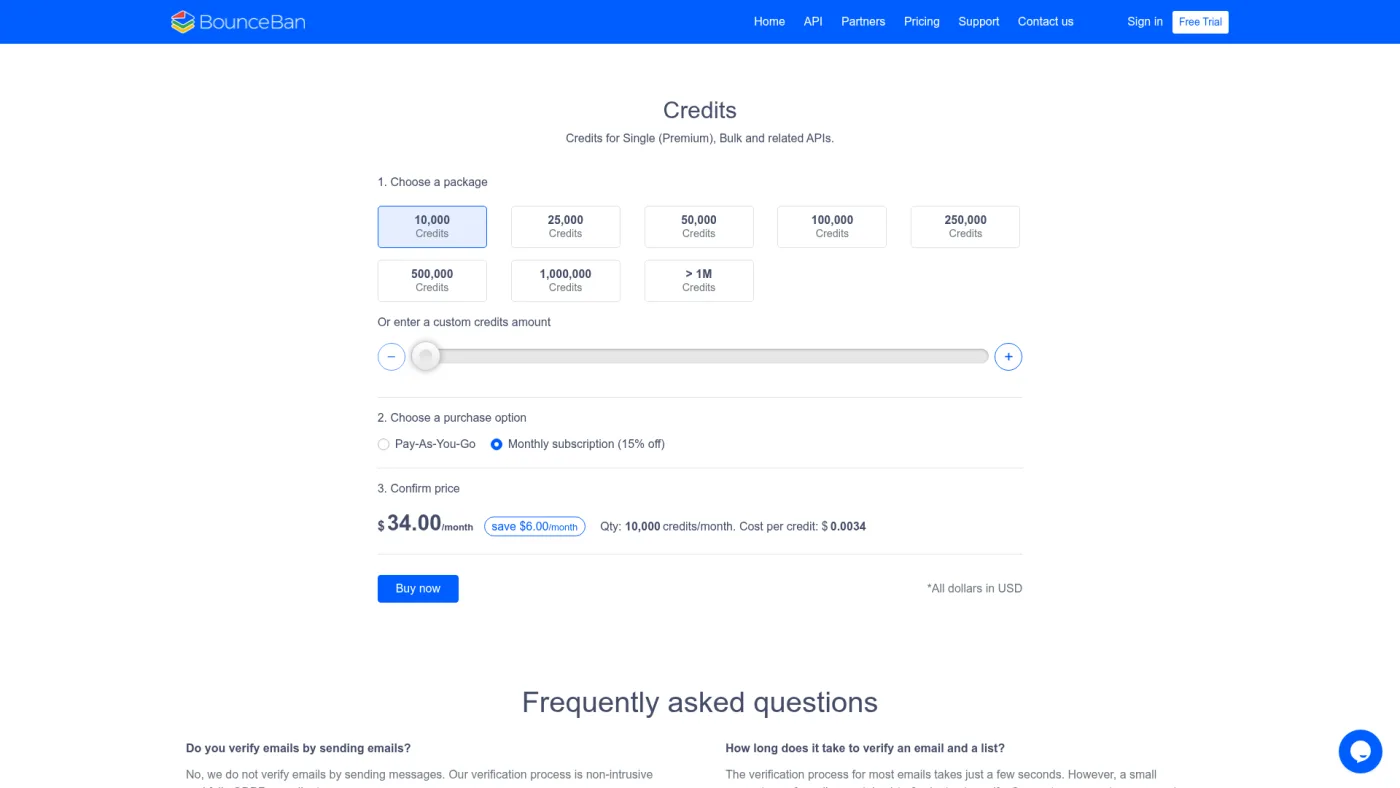Choose the > 1M Credits package
1400x788 pixels.
point(699,281)
